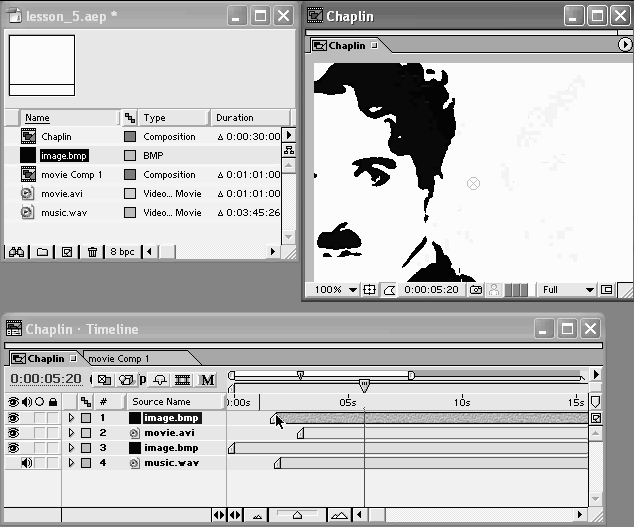Screen dimensions: 634x527
Task: Select the Chaplin tab in Timeline
Action: 45,358
